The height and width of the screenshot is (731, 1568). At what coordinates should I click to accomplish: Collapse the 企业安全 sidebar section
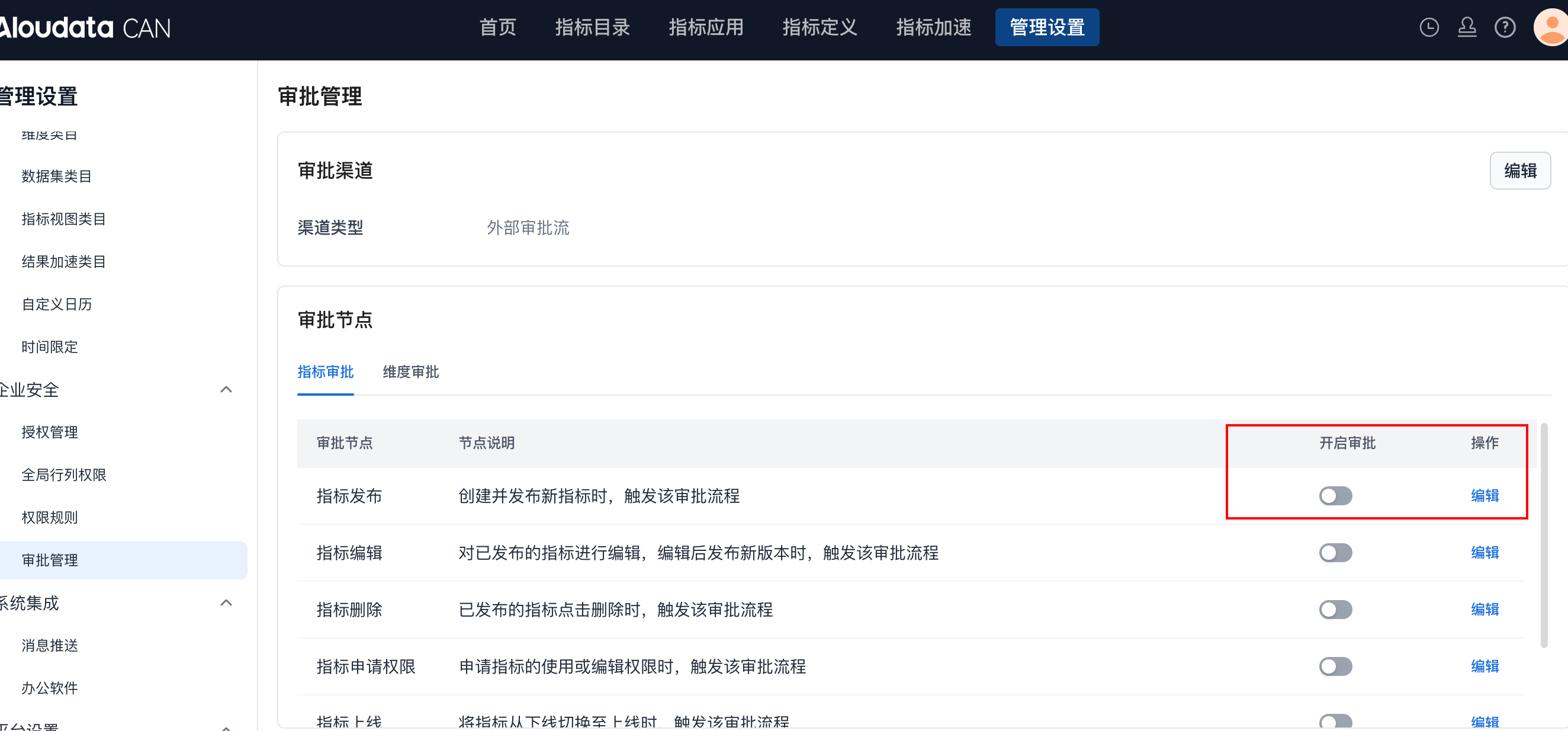(226, 390)
